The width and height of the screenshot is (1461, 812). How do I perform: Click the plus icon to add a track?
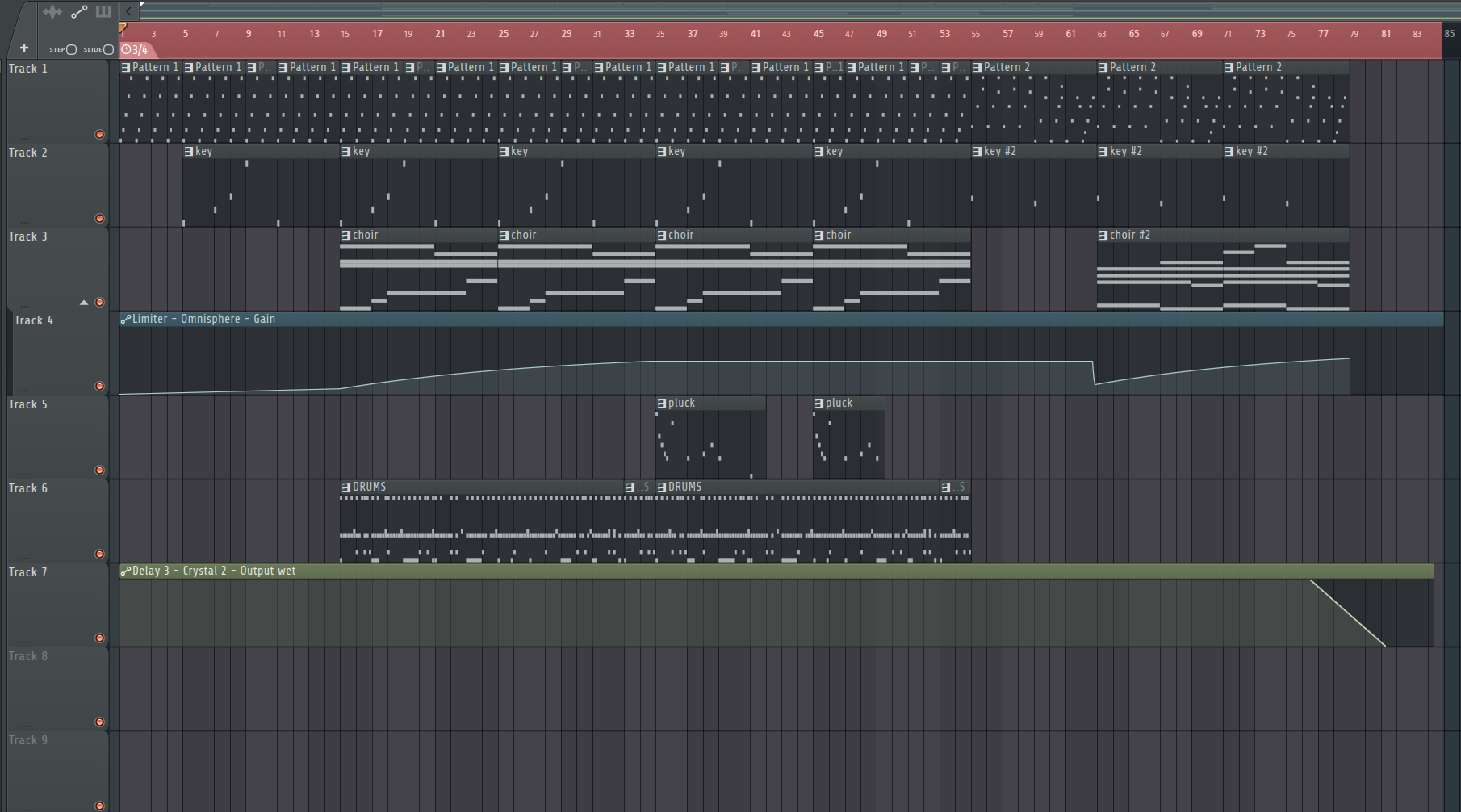(24, 48)
